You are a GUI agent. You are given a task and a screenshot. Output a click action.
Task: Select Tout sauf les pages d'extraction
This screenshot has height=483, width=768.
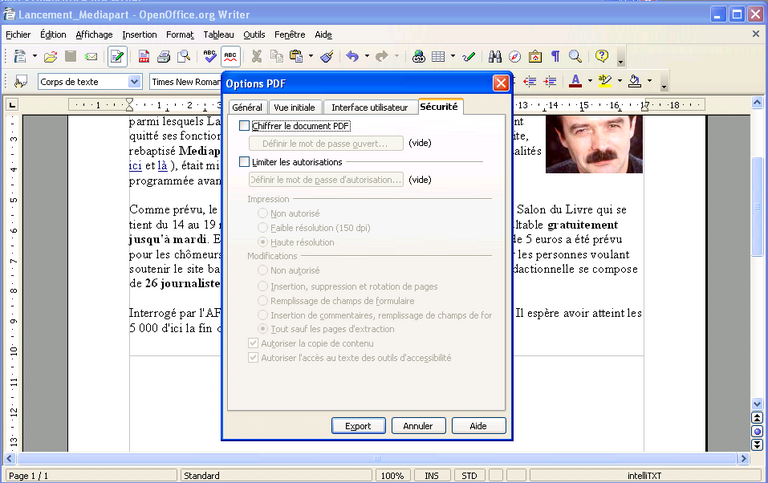coord(263,329)
